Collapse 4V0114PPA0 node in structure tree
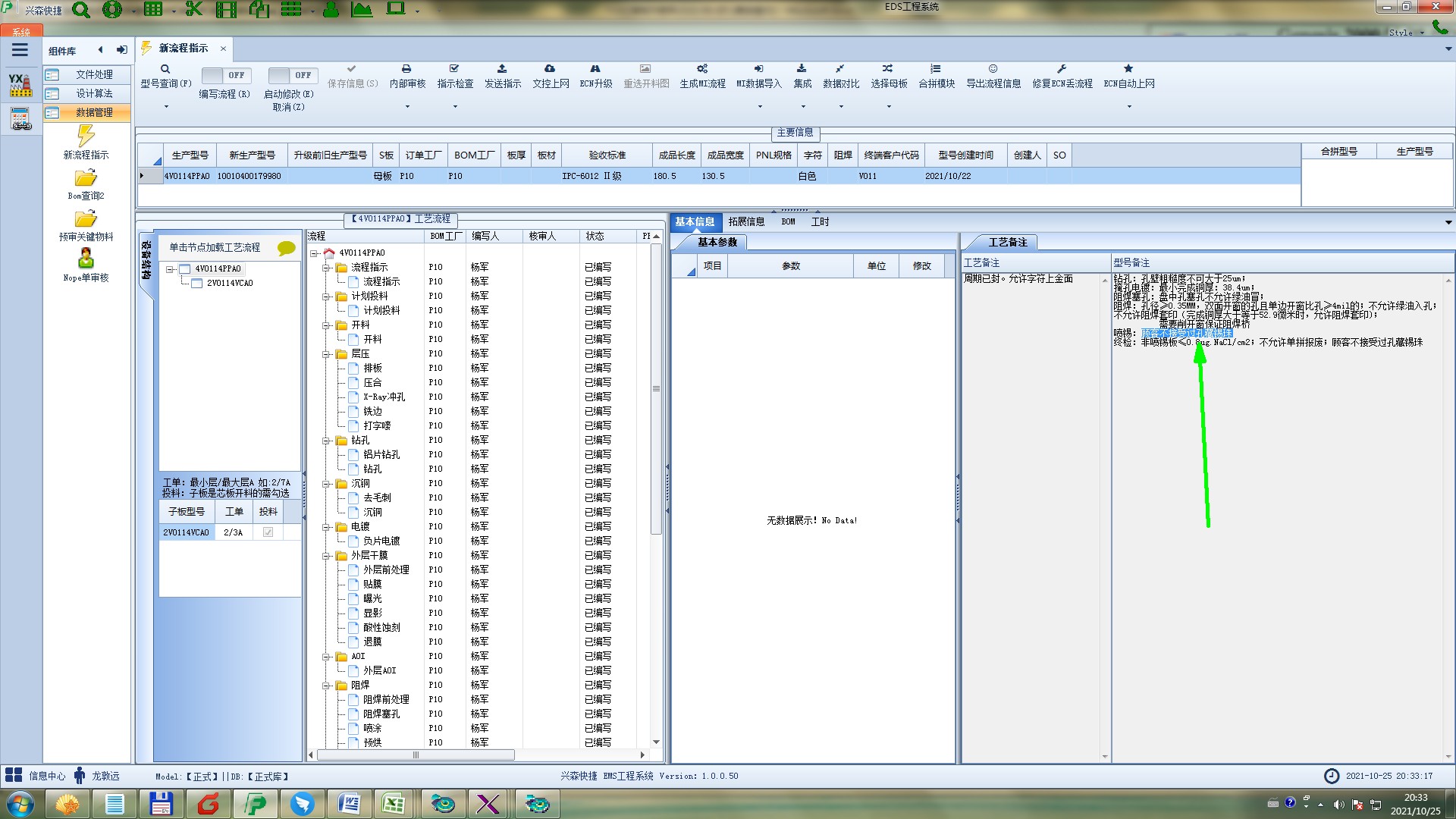 click(x=171, y=269)
